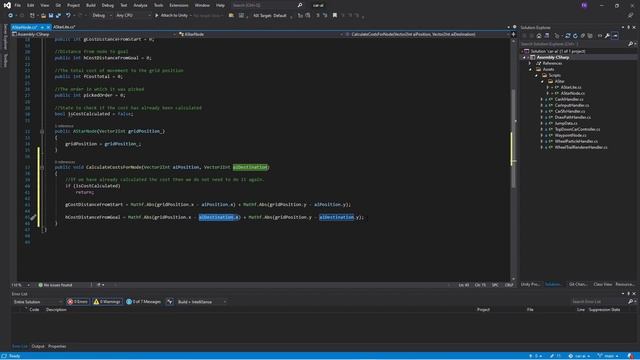640x360 pixels.
Task: Open the AStarNode class navigation dropdown
Action: pos(261,34)
